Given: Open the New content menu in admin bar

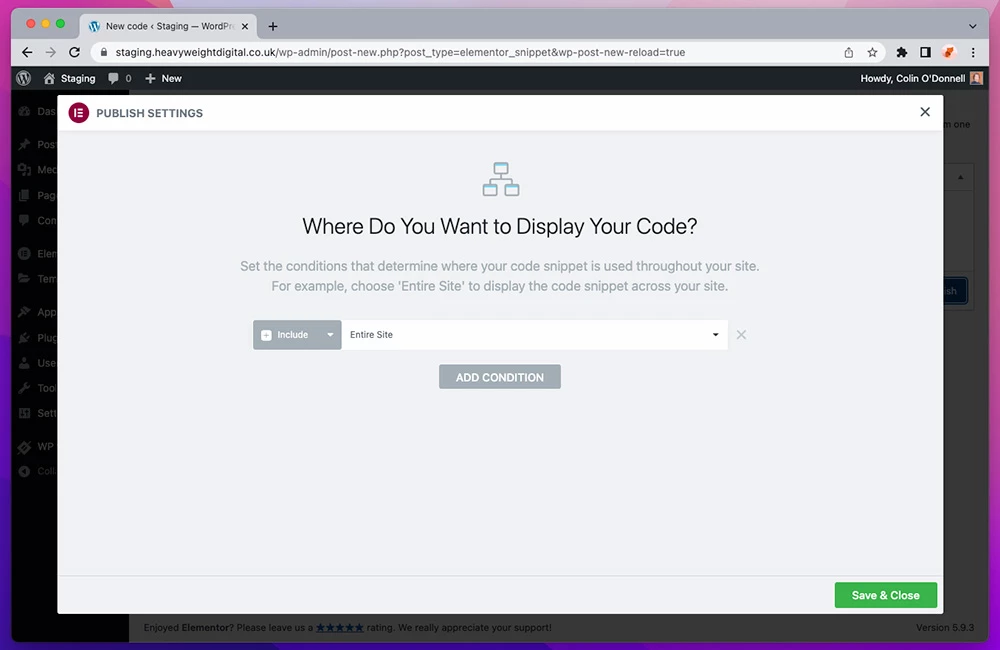Looking at the screenshot, I should coord(164,78).
